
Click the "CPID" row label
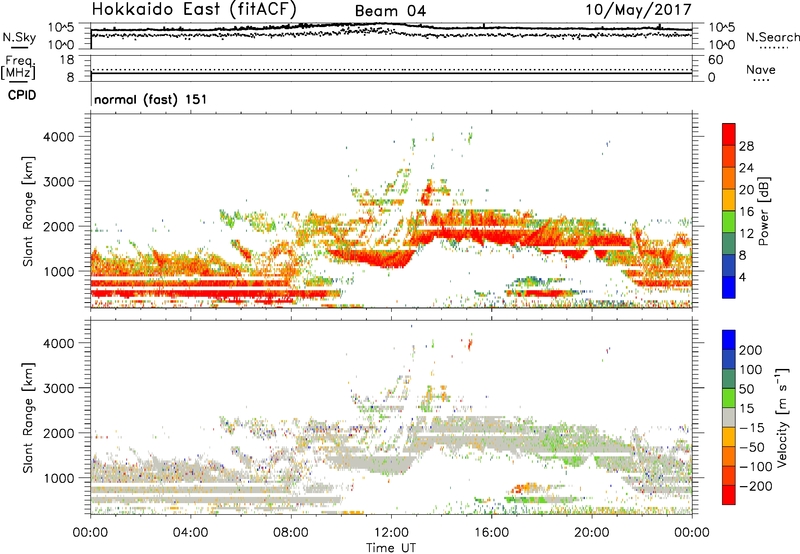click(22, 95)
